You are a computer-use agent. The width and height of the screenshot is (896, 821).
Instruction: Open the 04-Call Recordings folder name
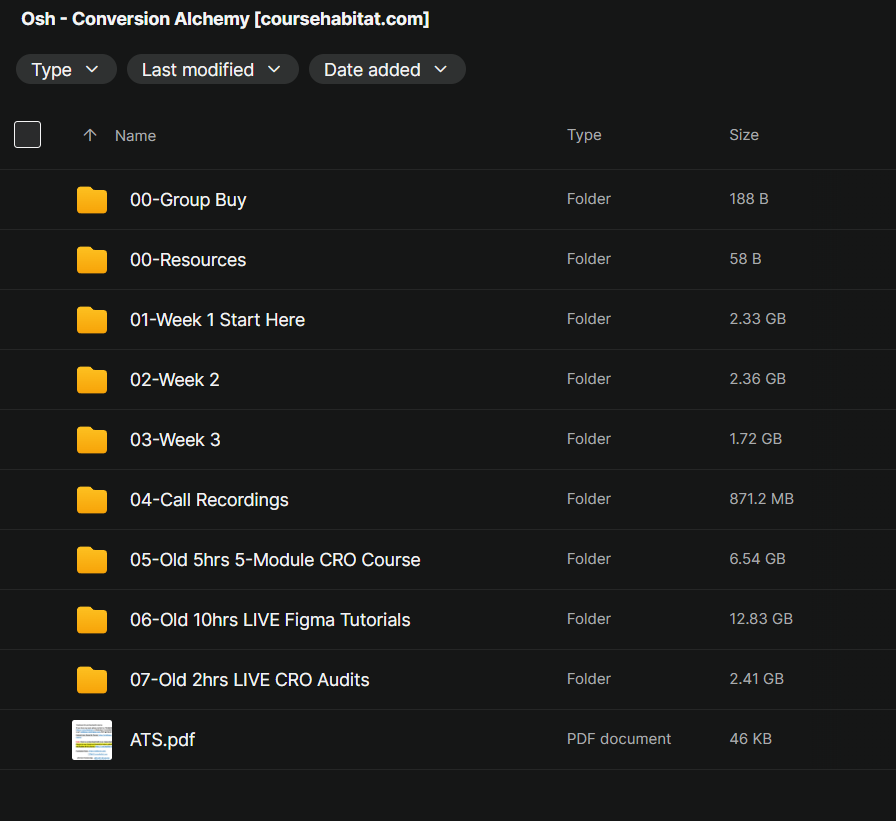coord(209,500)
